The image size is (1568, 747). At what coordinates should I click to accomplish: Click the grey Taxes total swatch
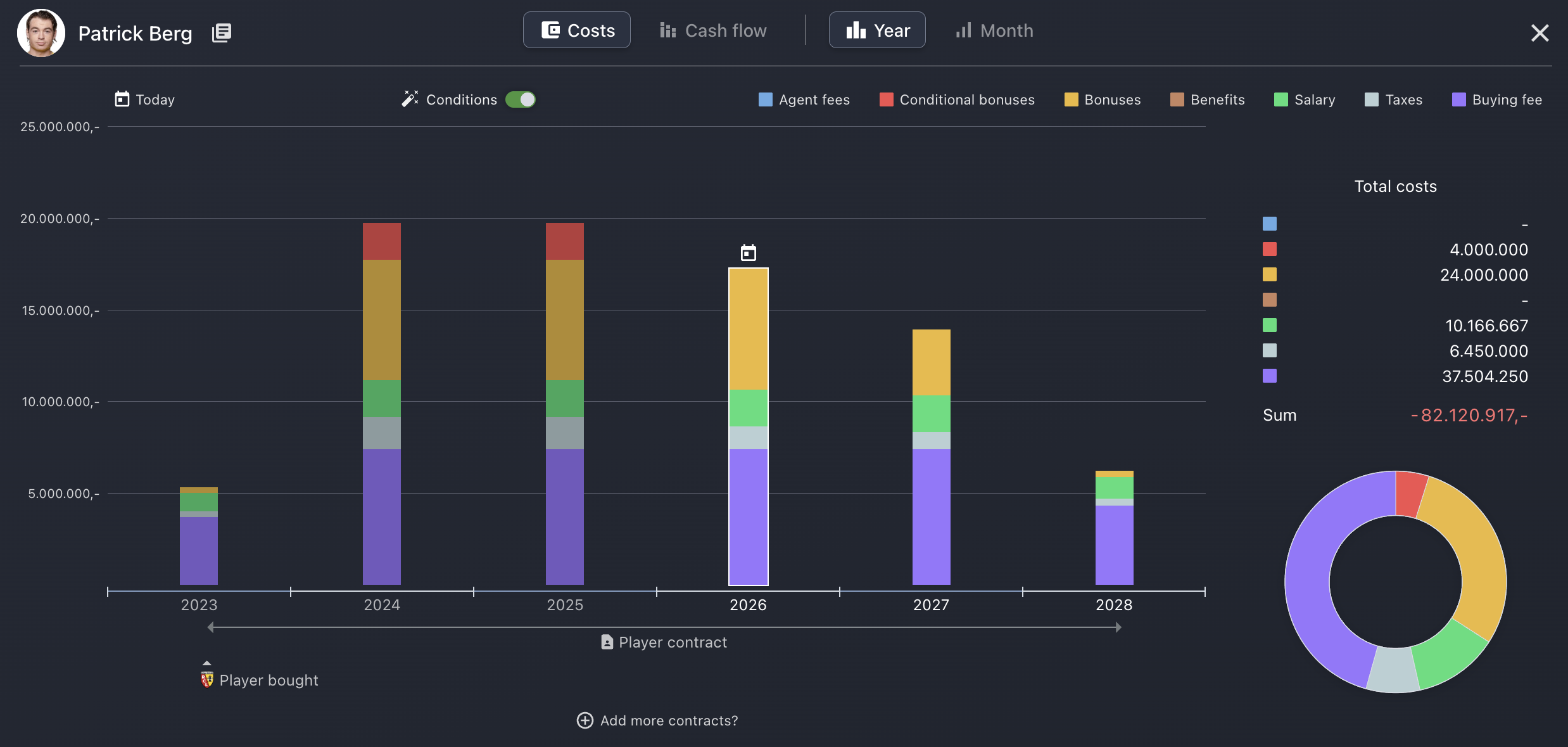[x=1270, y=350]
